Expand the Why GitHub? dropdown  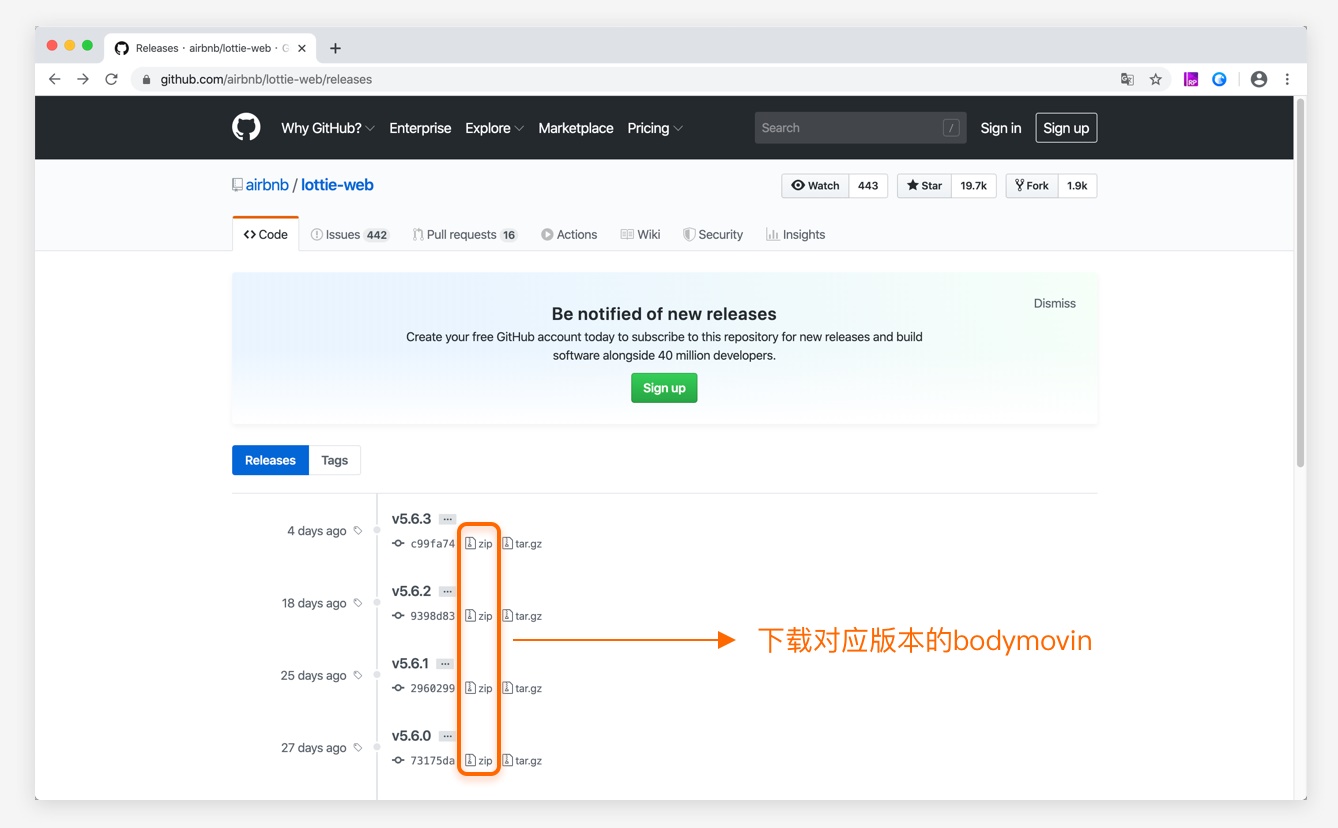click(327, 128)
